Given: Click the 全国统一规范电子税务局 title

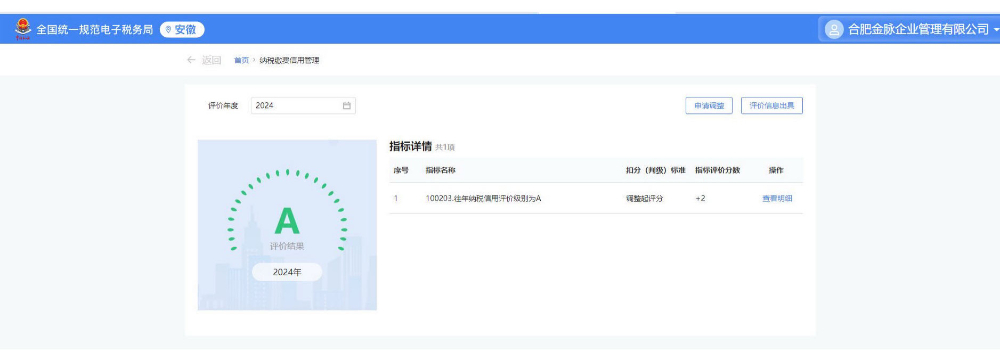Looking at the screenshot, I should pyautogui.click(x=94, y=29).
